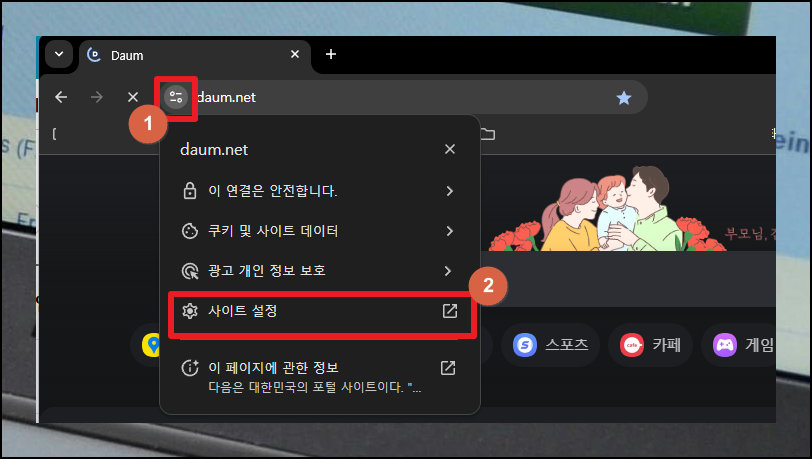Open a new tab with plus button
This screenshot has width=812, height=459.
point(331,54)
